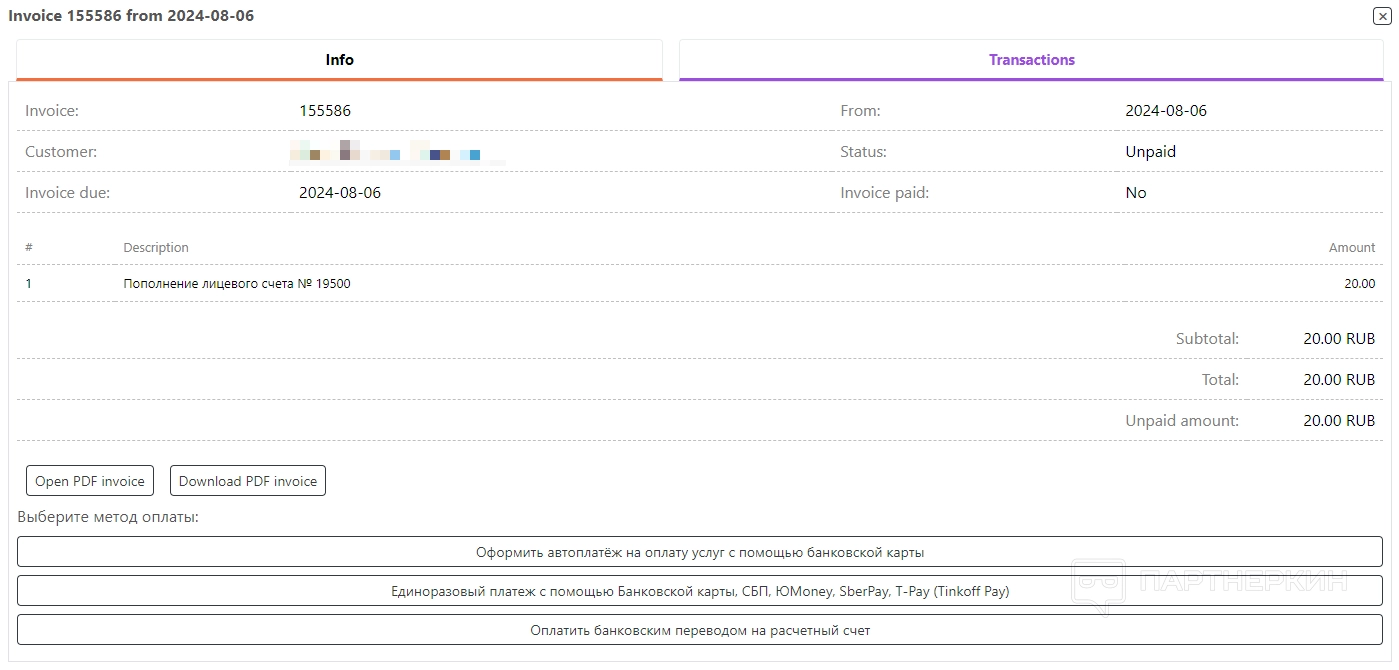Image resolution: width=1399 pixels, height=670 pixels.
Task: Click Open PDF invoice button
Action: [x=90, y=481]
